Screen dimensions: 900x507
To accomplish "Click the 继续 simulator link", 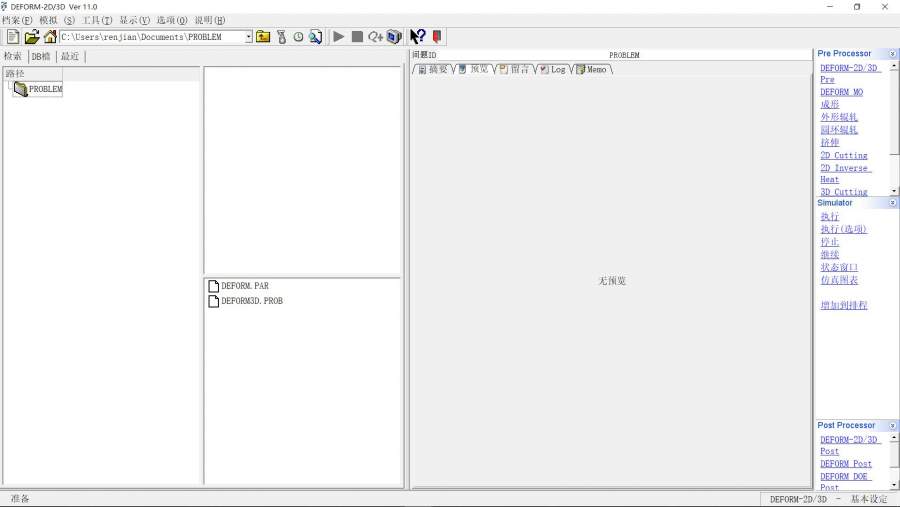I will click(x=830, y=254).
